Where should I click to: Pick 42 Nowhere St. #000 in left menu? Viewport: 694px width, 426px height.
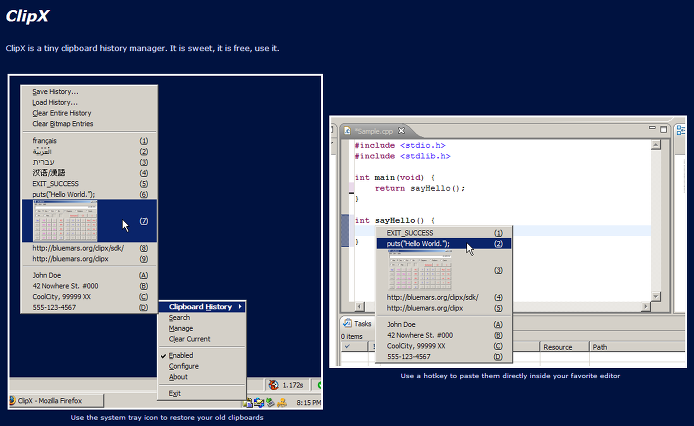[89, 286]
